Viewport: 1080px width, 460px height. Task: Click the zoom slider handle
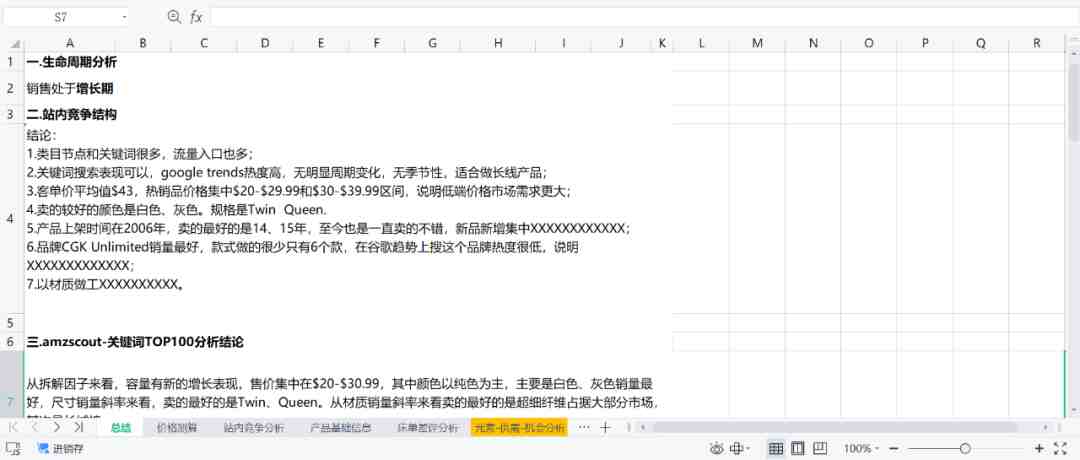point(966,448)
